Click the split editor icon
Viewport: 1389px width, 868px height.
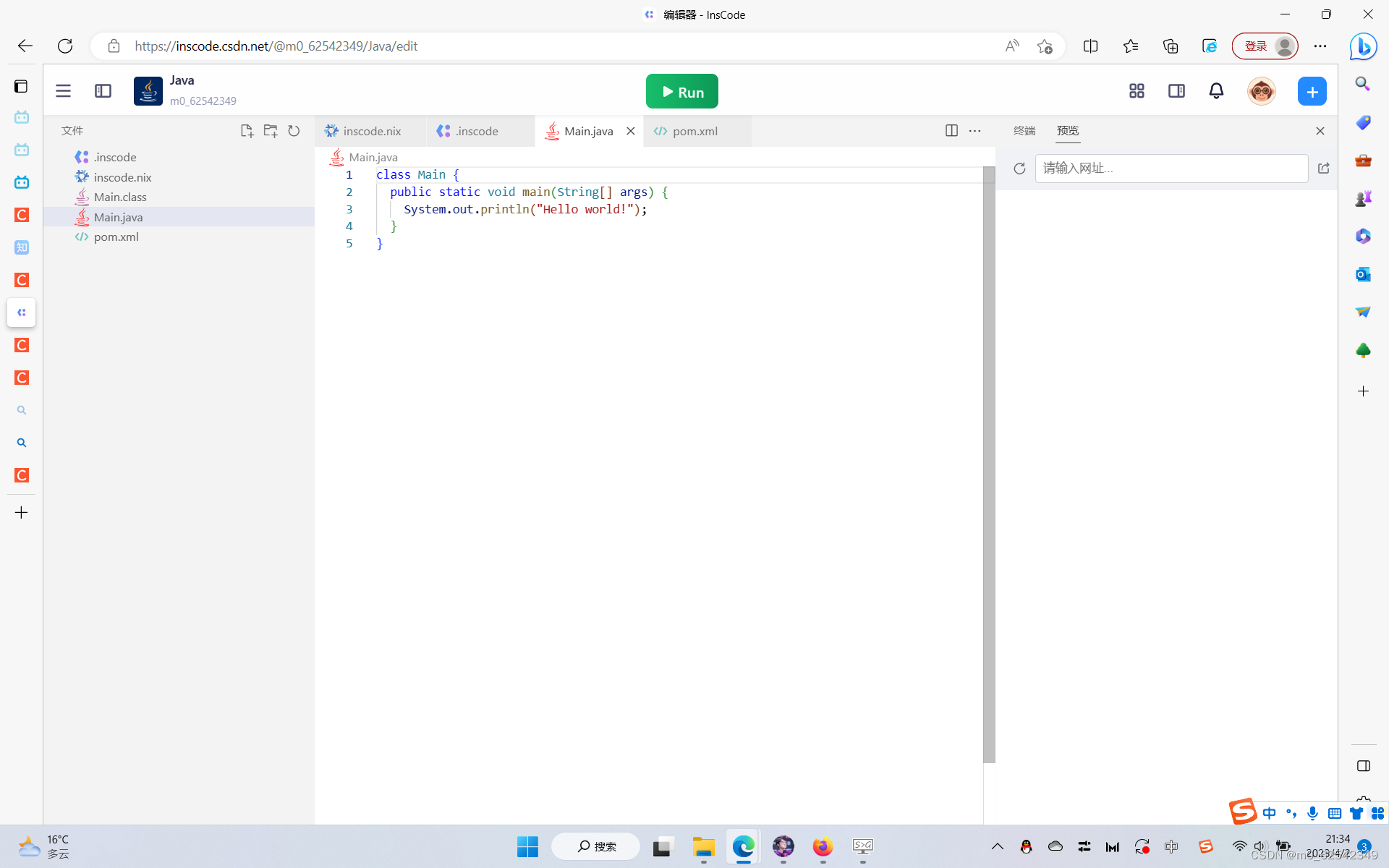[x=951, y=131]
